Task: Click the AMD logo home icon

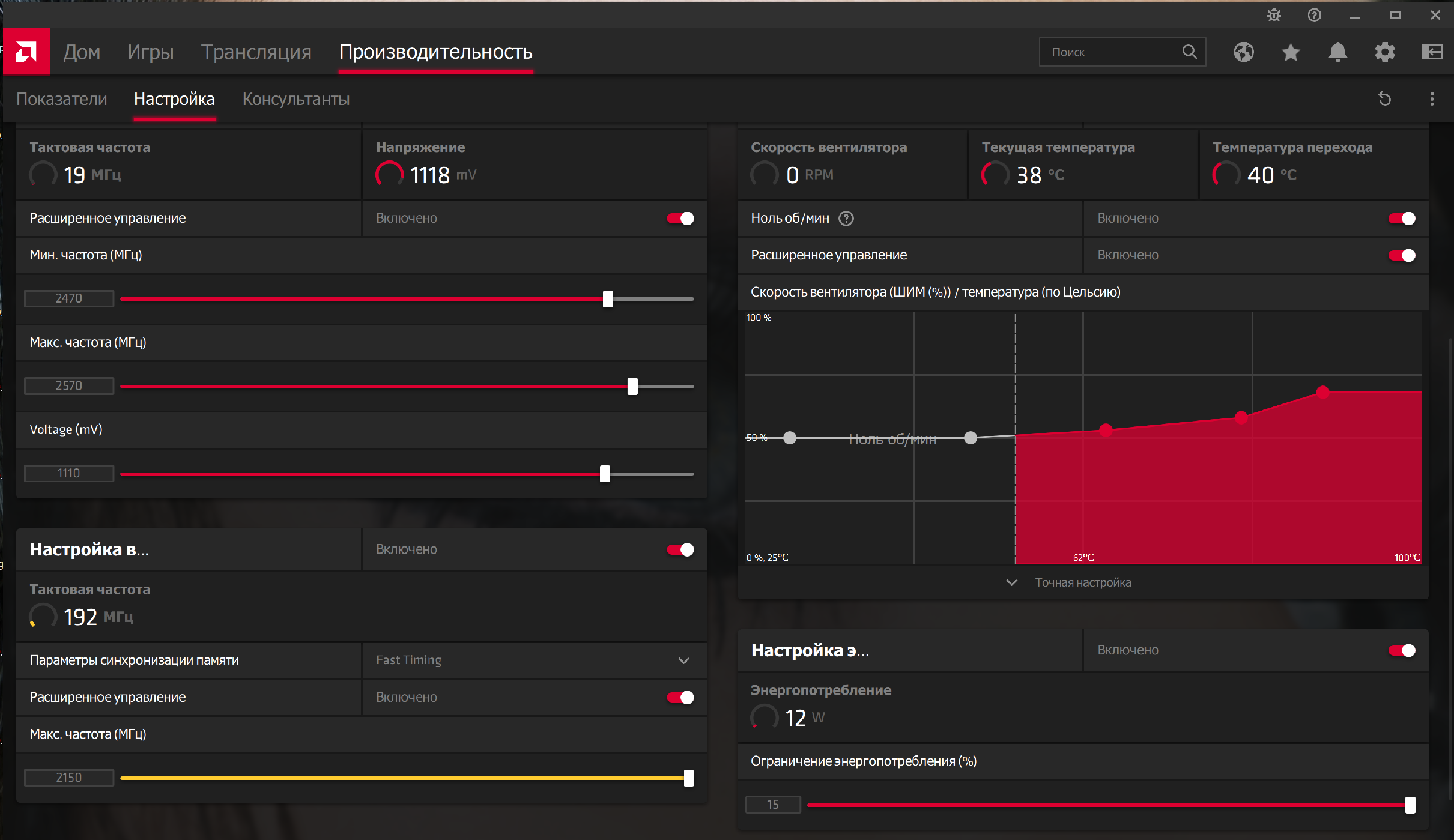Action: (x=26, y=52)
